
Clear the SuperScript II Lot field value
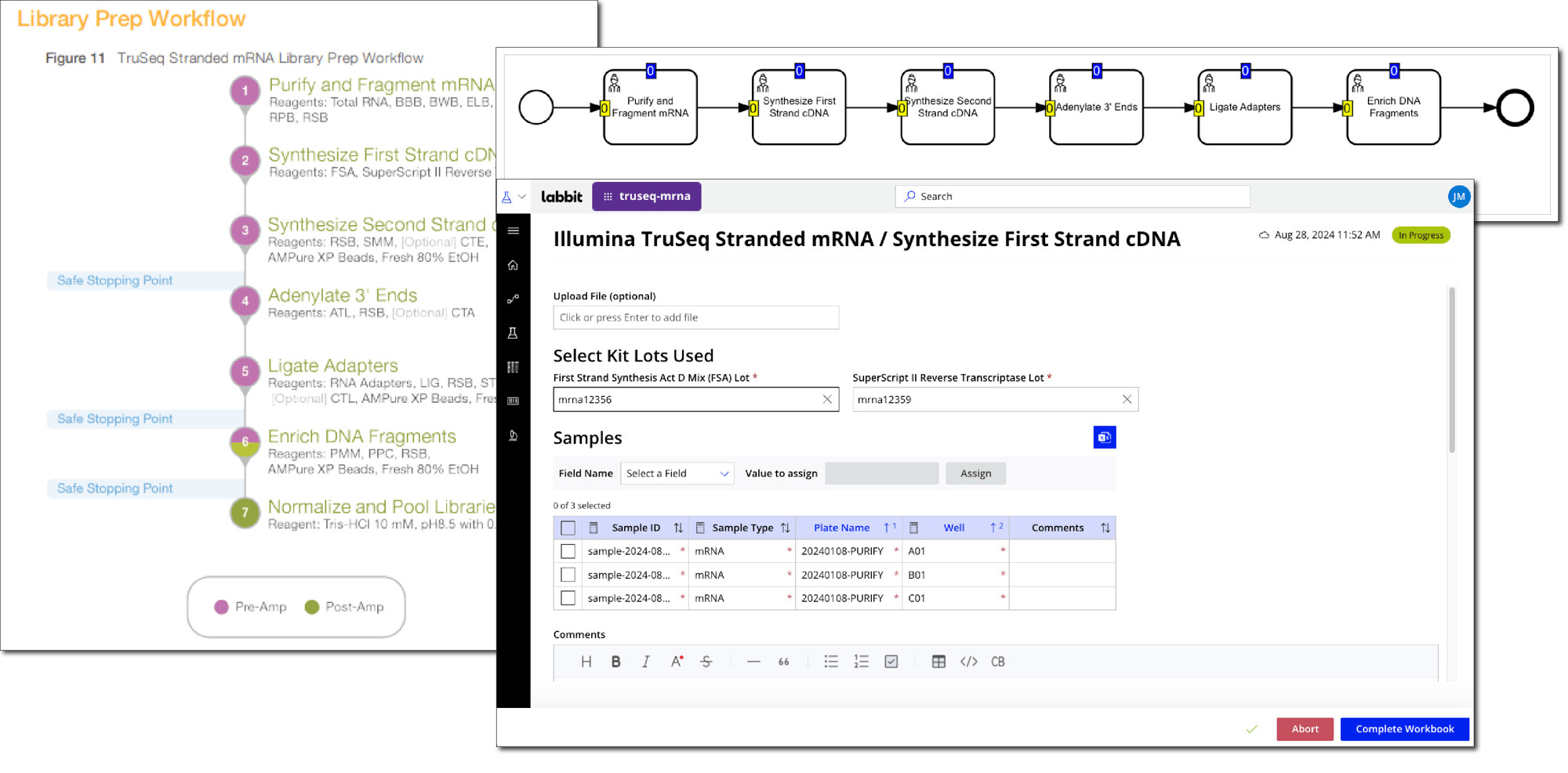pyautogui.click(x=1127, y=399)
